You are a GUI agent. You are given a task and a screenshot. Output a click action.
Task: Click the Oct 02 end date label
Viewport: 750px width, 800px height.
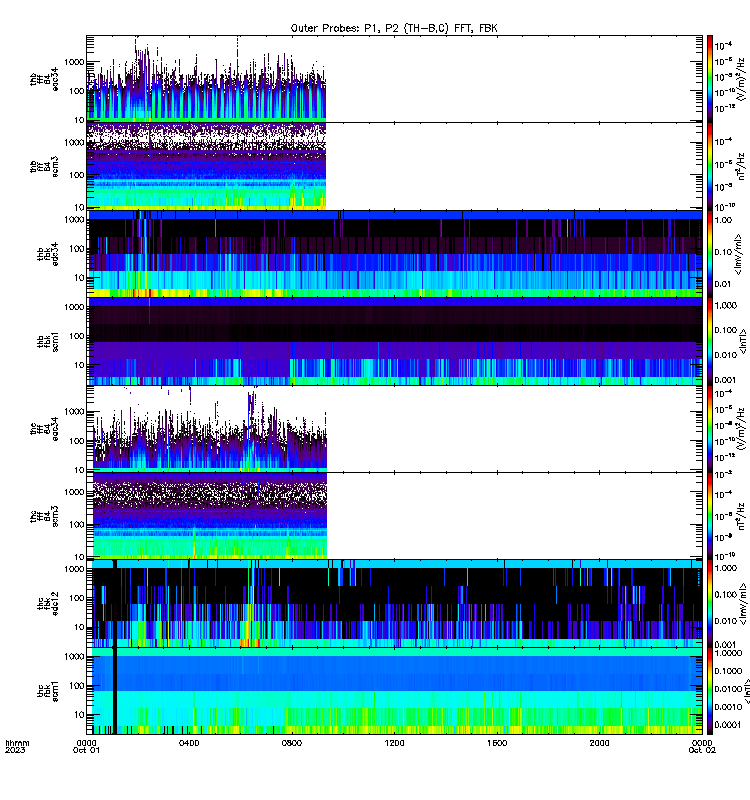pyautogui.click(x=702, y=750)
